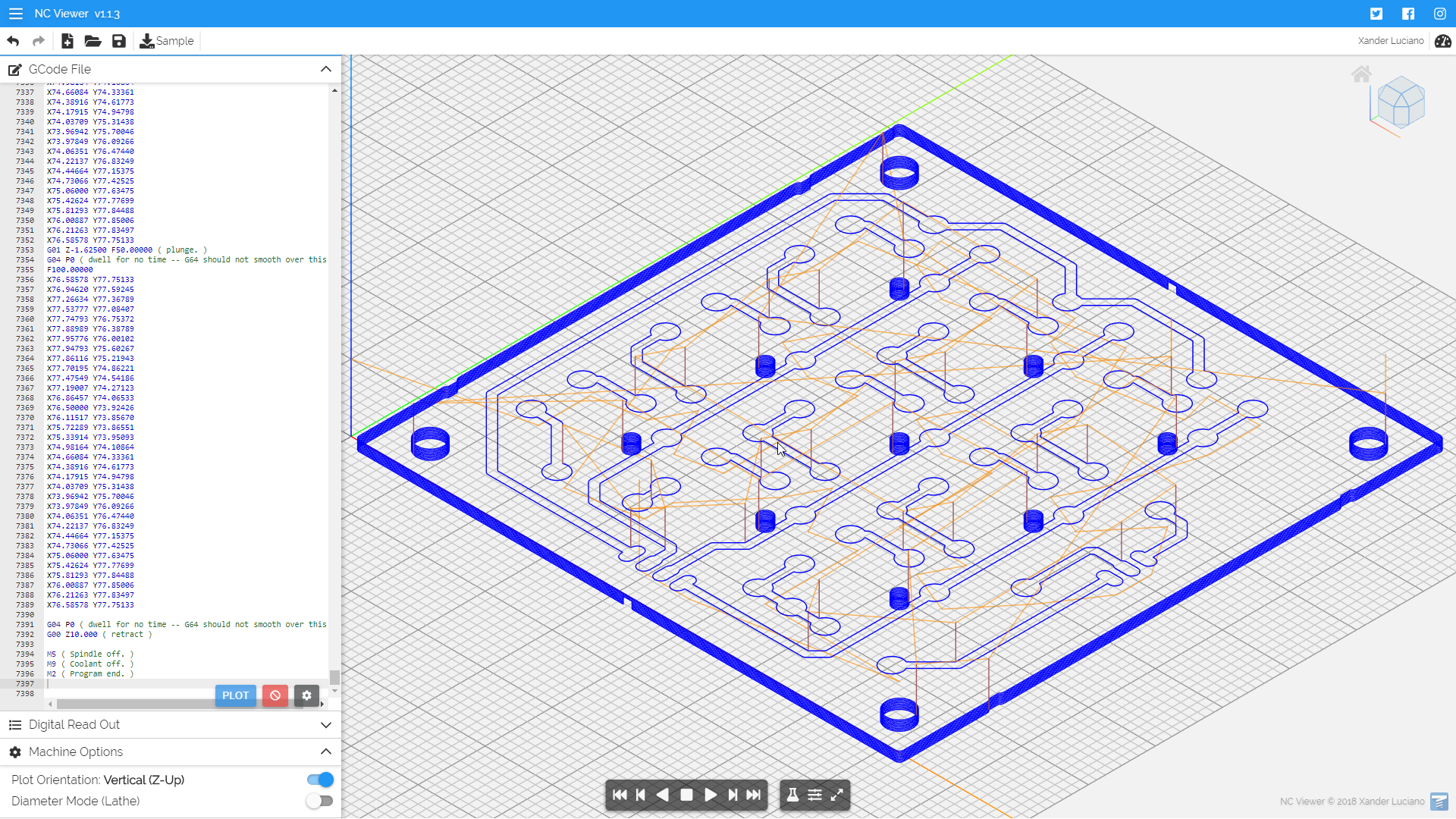Screen dimensions: 1456x819
Task: Reset the view with the home icon
Action: point(1361,74)
